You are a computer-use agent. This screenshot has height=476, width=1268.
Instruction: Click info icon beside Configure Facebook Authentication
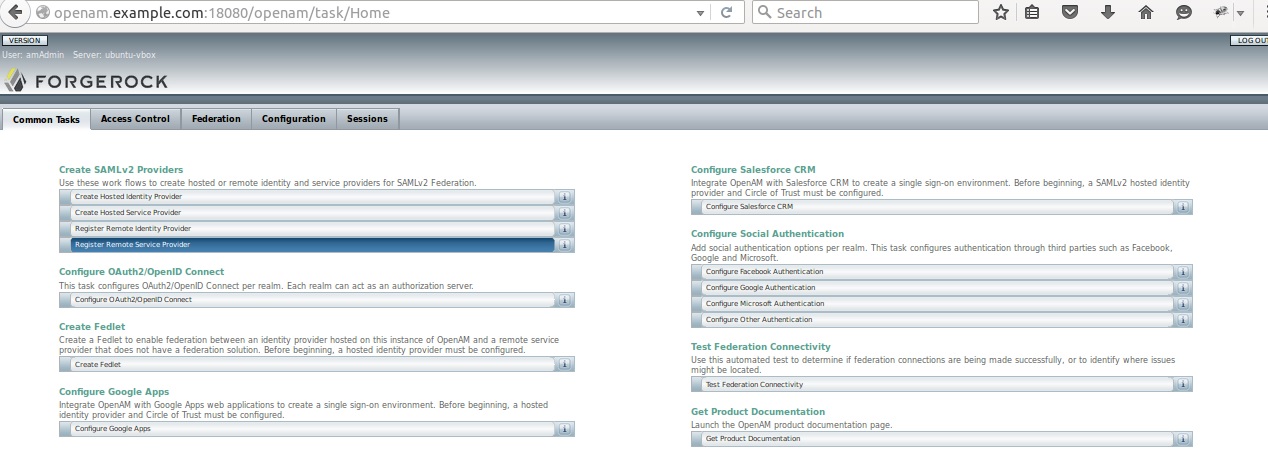tap(1182, 272)
